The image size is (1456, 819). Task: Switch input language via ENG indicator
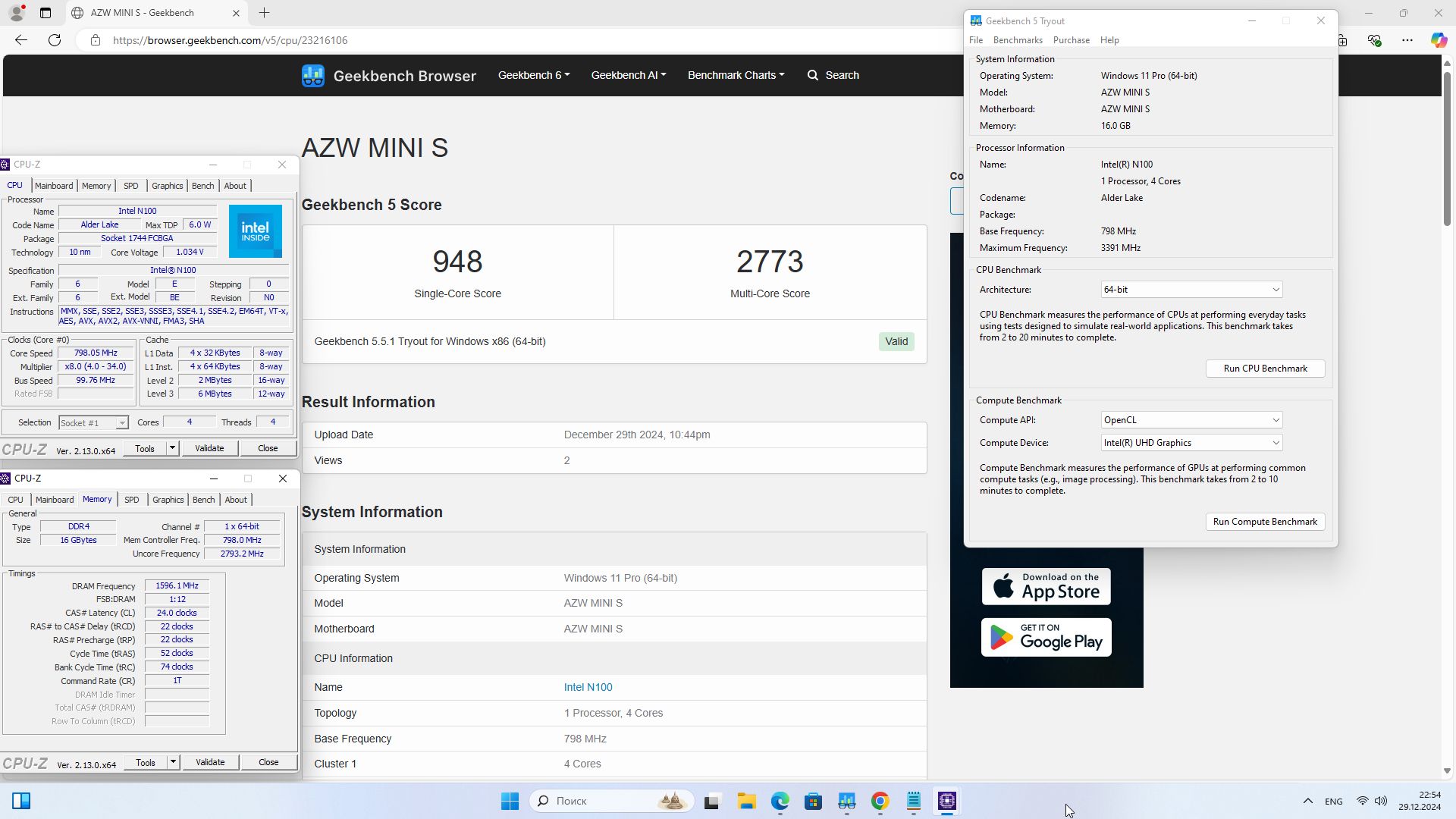pyautogui.click(x=1333, y=802)
